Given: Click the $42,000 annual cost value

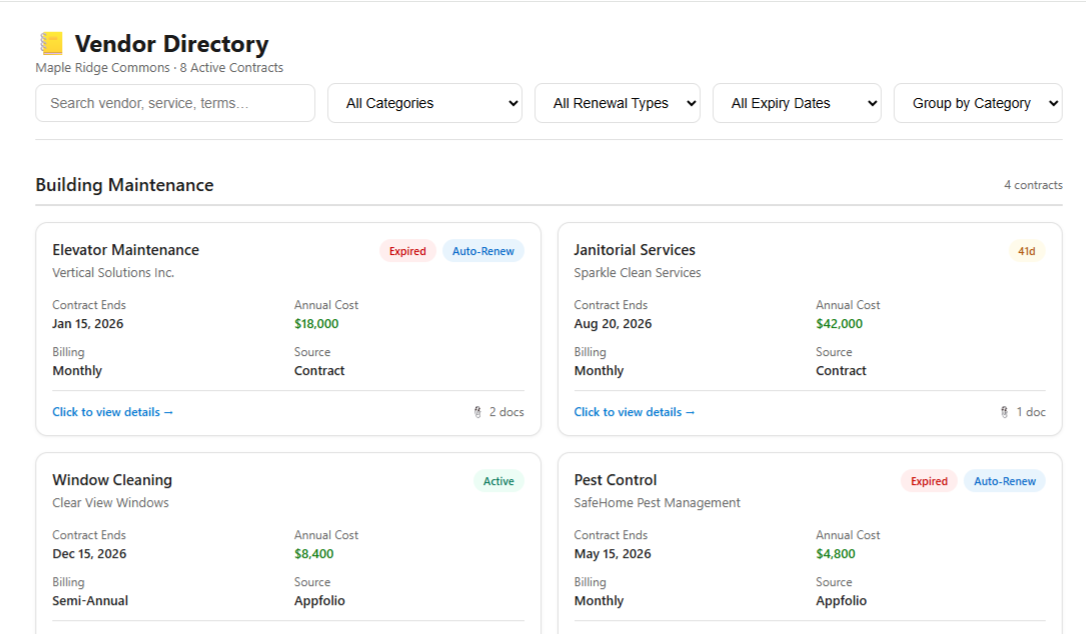Looking at the screenshot, I should [839, 324].
